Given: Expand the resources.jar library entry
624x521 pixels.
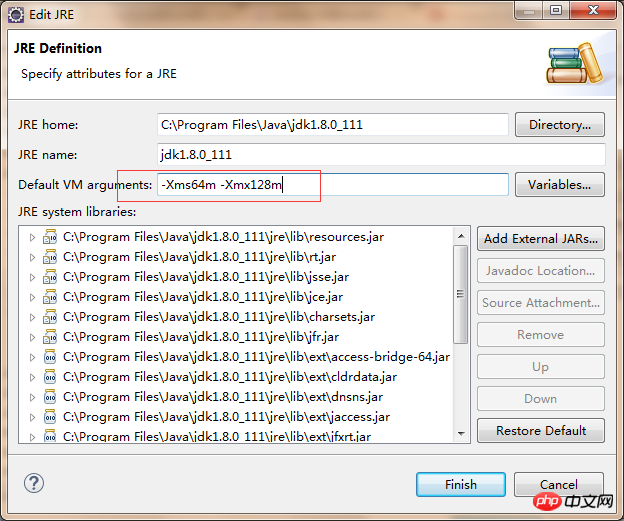Looking at the screenshot, I should tap(32, 238).
